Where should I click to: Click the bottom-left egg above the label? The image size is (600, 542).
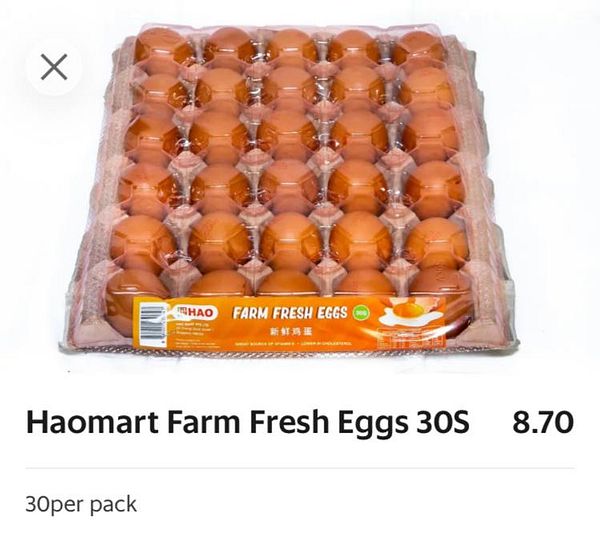[x=138, y=282]
